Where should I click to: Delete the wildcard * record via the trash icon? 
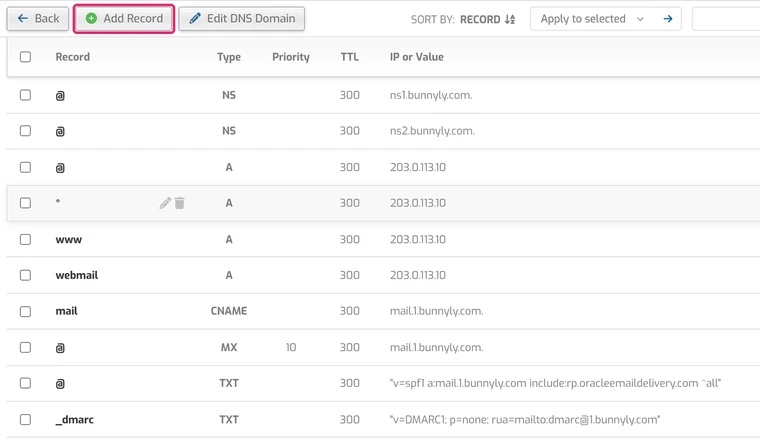pyautogui.click(x=180, y=203)
